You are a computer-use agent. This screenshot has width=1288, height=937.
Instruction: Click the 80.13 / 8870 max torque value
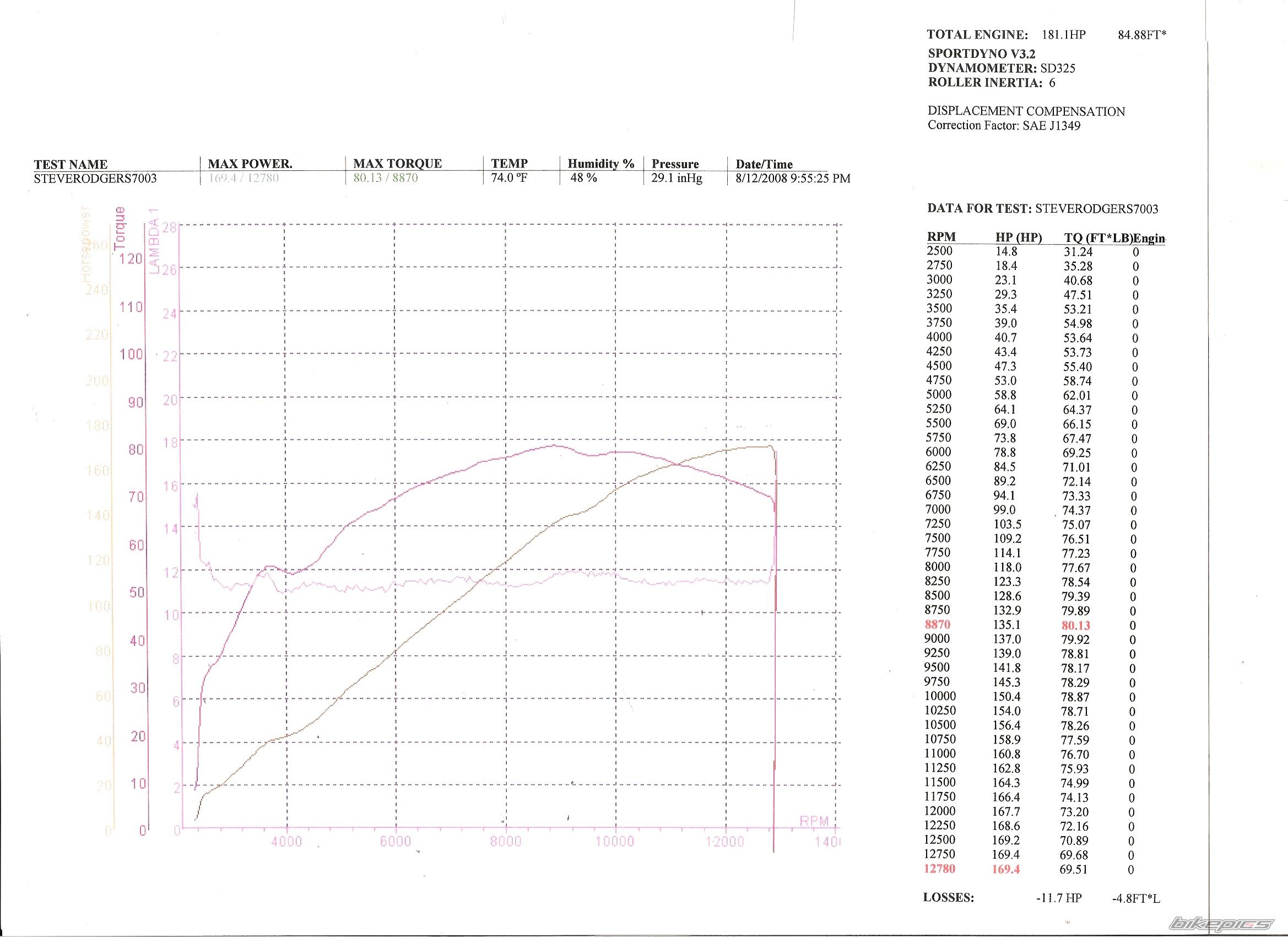385,178
